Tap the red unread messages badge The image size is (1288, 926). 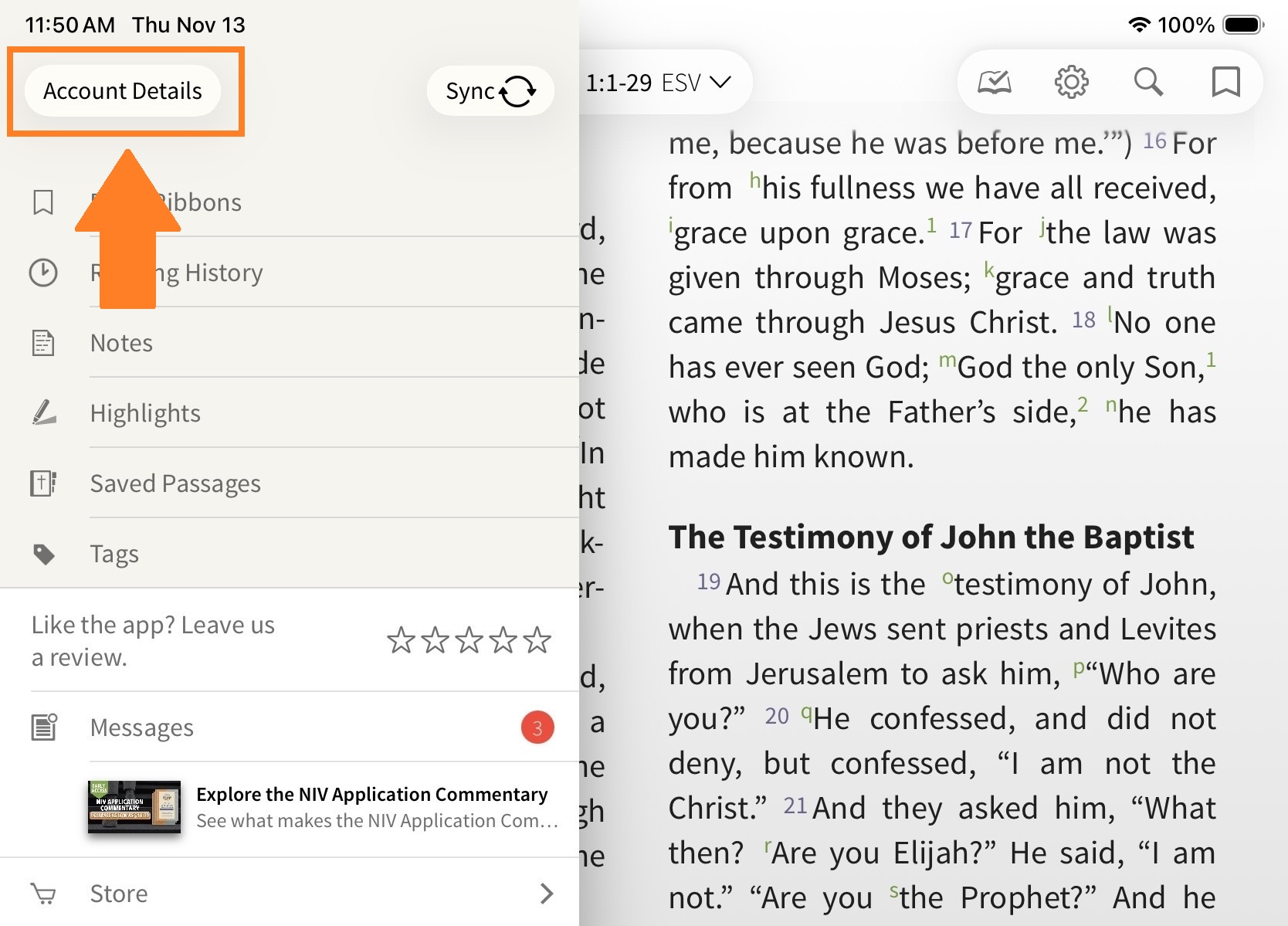point(537,728)
